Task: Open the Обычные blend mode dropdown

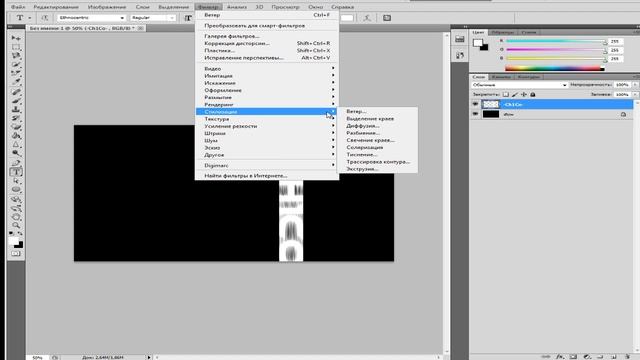Action: 519,84
